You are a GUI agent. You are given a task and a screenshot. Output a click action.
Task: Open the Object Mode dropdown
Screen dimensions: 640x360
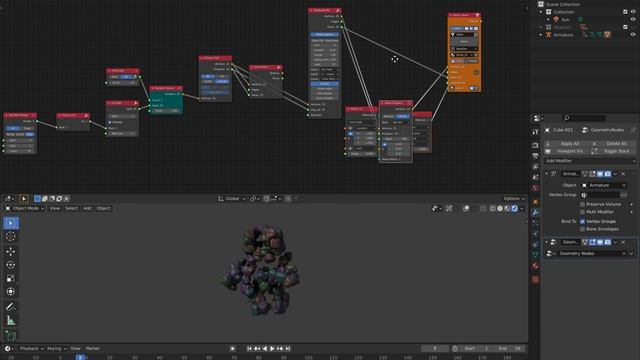point(25,209)
